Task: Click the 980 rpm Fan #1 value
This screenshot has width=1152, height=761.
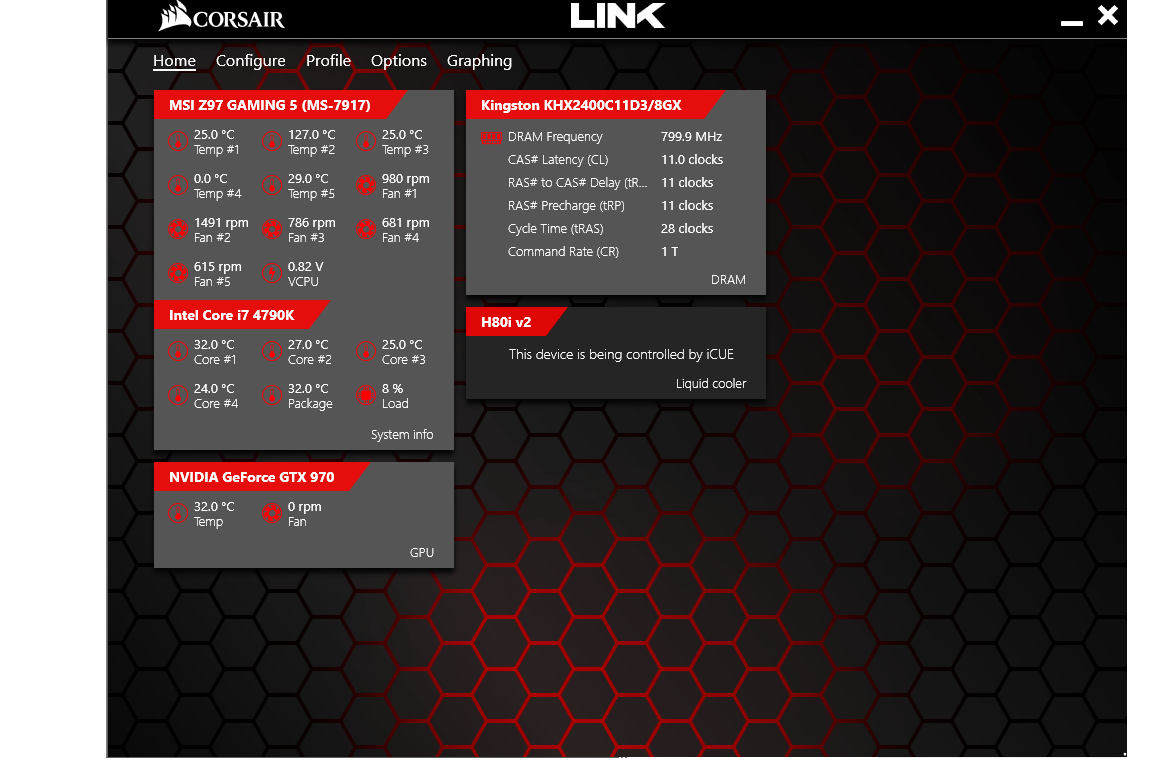Action: pos(406,178)
